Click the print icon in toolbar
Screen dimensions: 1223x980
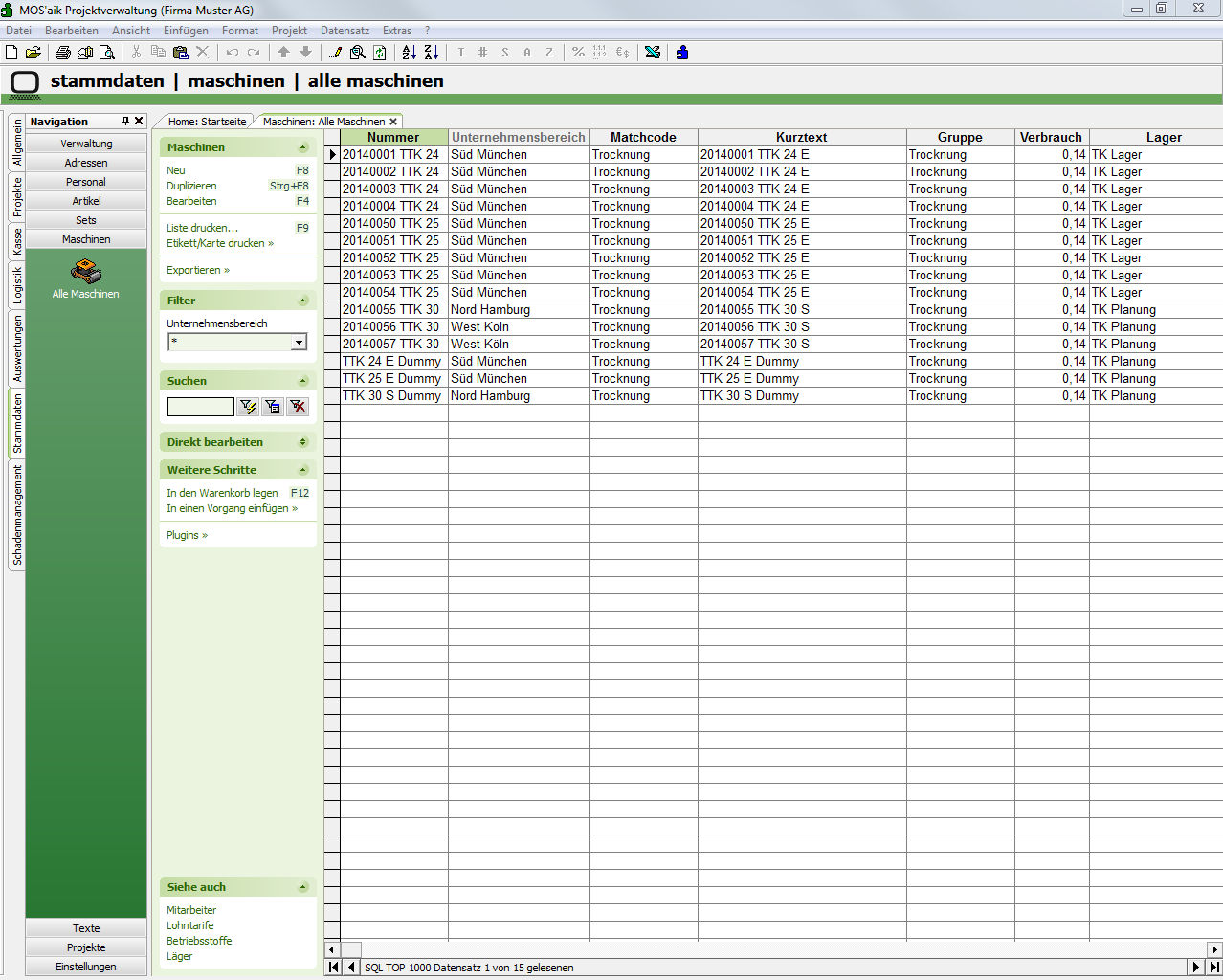pos(62,53)
